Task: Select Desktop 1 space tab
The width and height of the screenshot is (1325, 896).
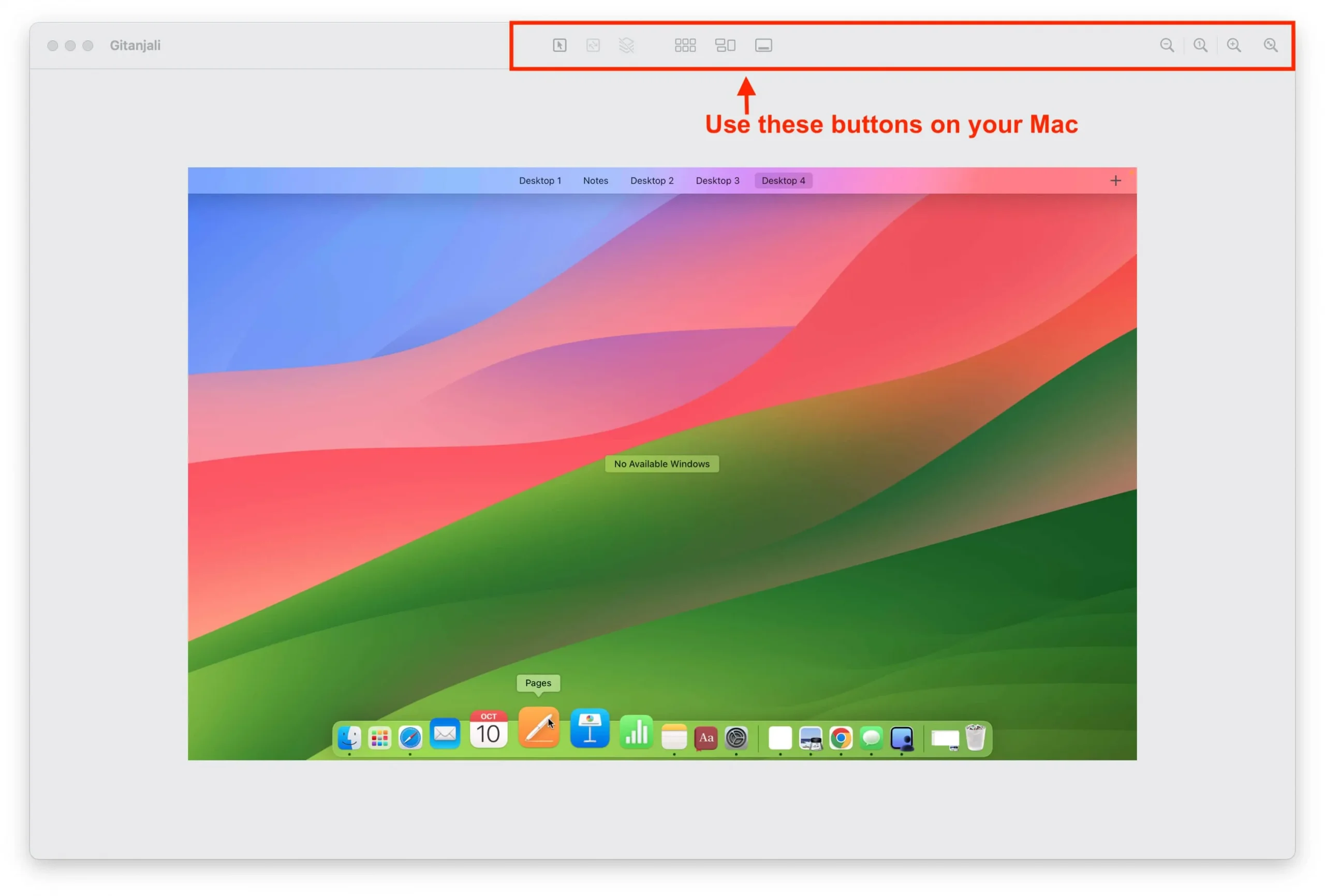Action: (540, 180)
